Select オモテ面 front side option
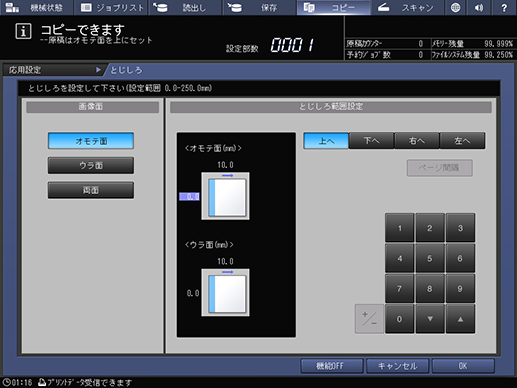This screenshot has width=517, height=388. pos(91,141)
